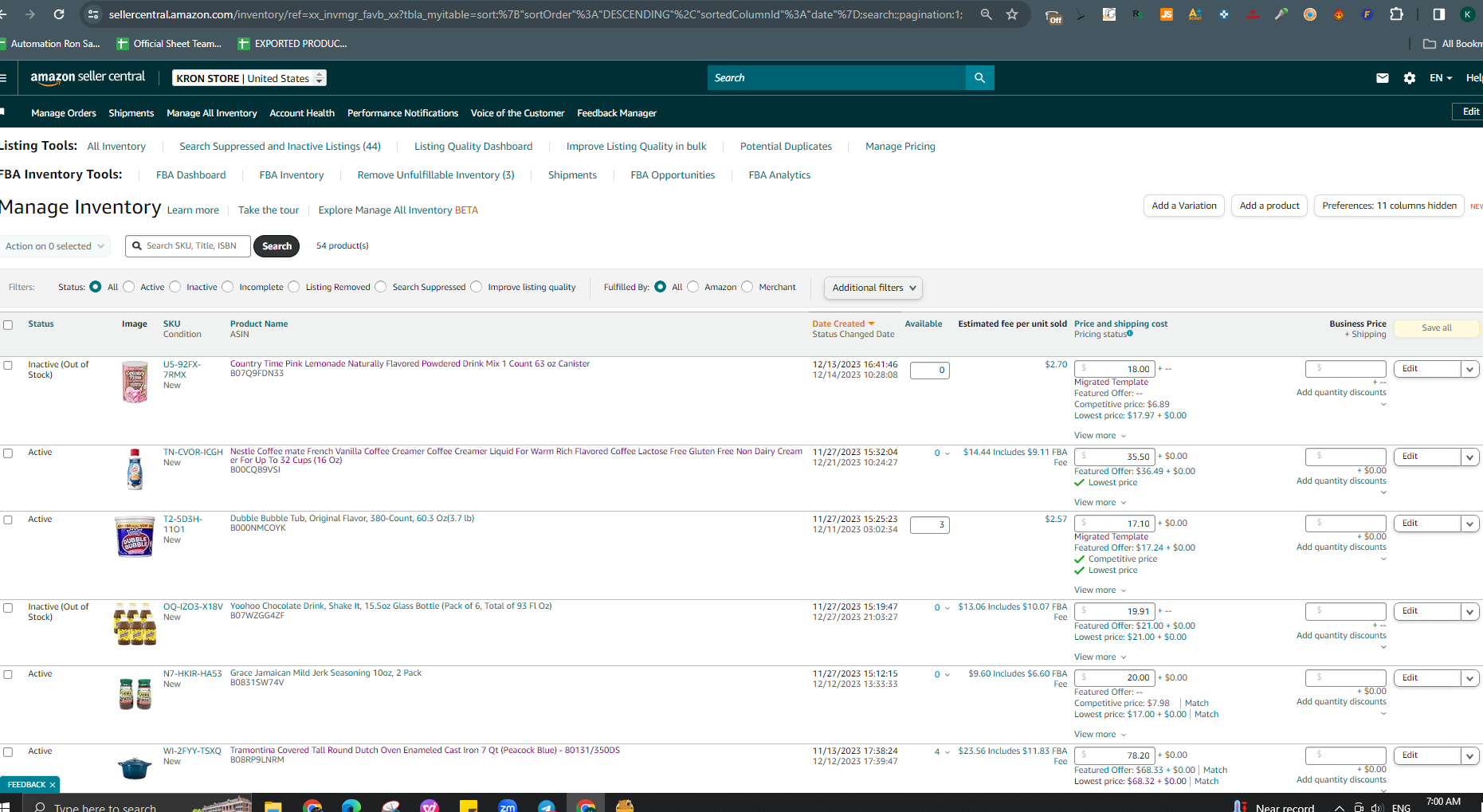Open Seller Central settings gear
The height and width of the screenshot is (812, 1483).
point(1410,78)
